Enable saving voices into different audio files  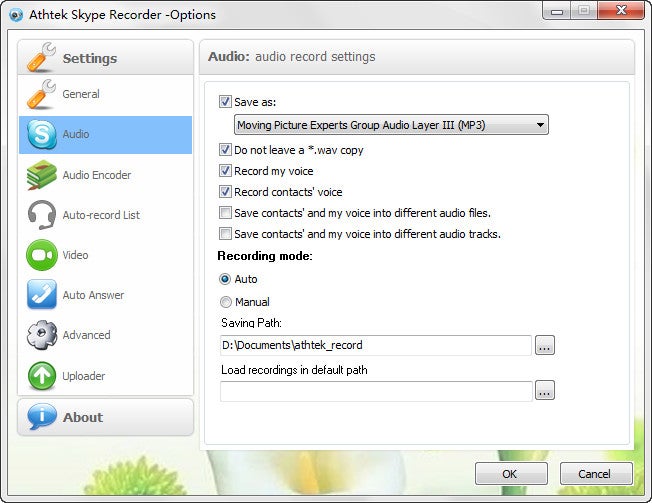[x=225, y=213]
